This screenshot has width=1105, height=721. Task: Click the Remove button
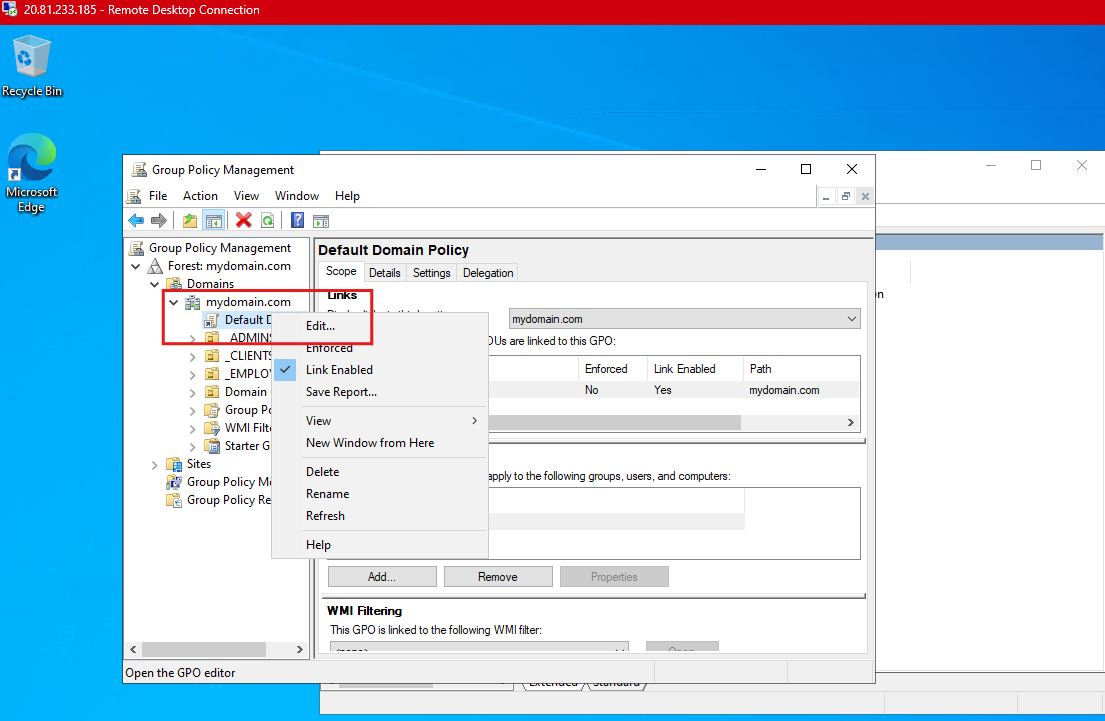(498, 577)
